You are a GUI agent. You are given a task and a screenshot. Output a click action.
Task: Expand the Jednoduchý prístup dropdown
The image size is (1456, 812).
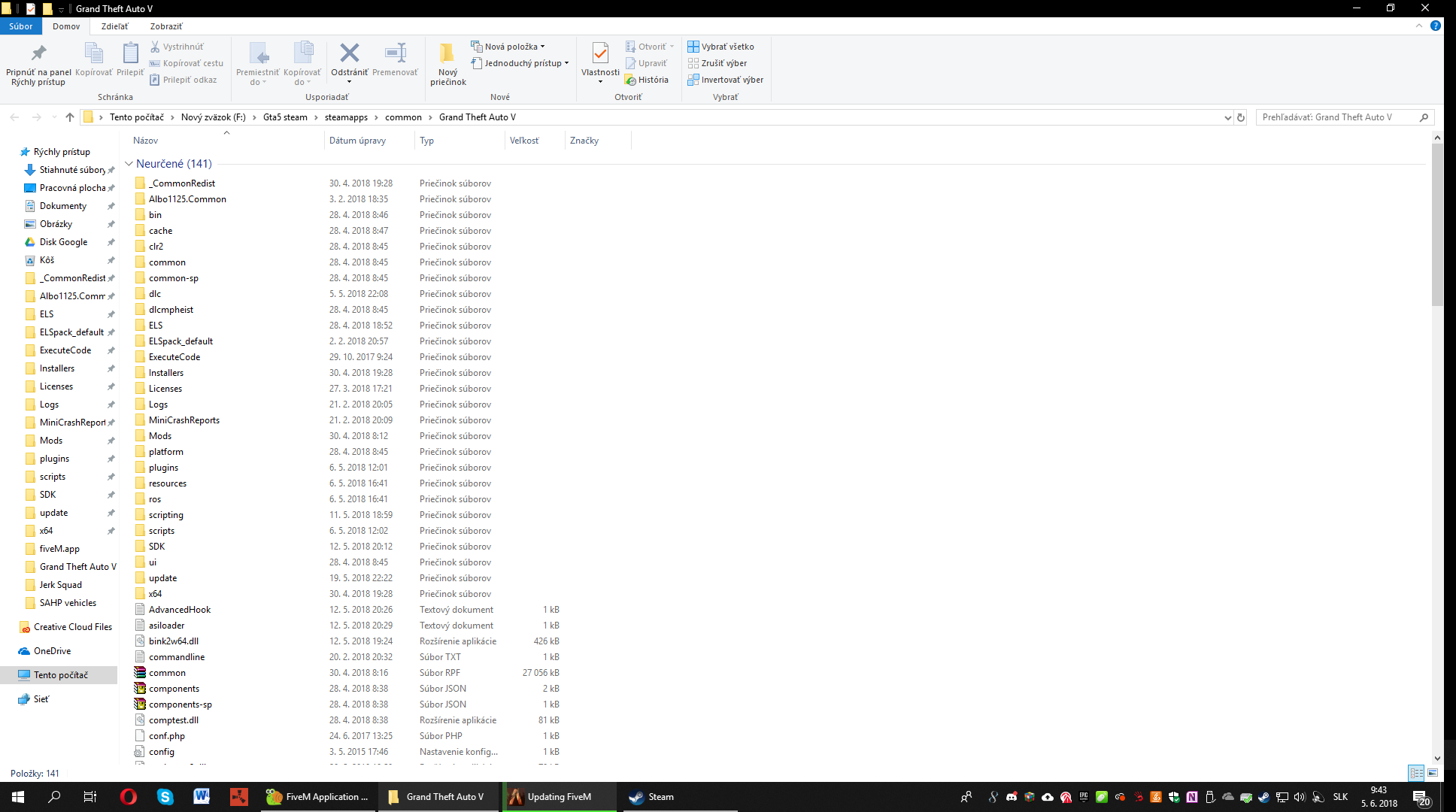(520, 63)
